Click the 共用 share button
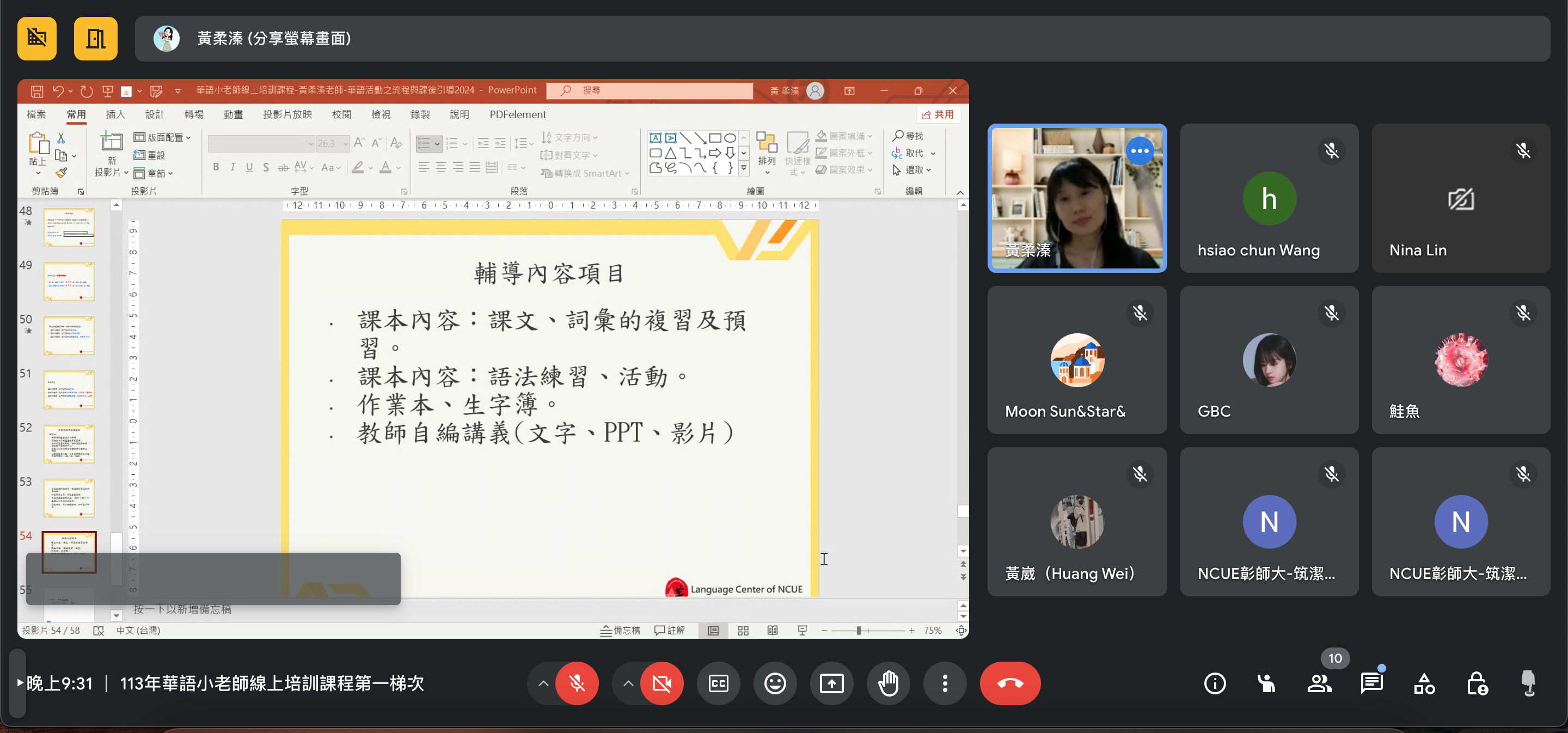This screenshot has height=733, width=1568. click(x=939, y=114)
